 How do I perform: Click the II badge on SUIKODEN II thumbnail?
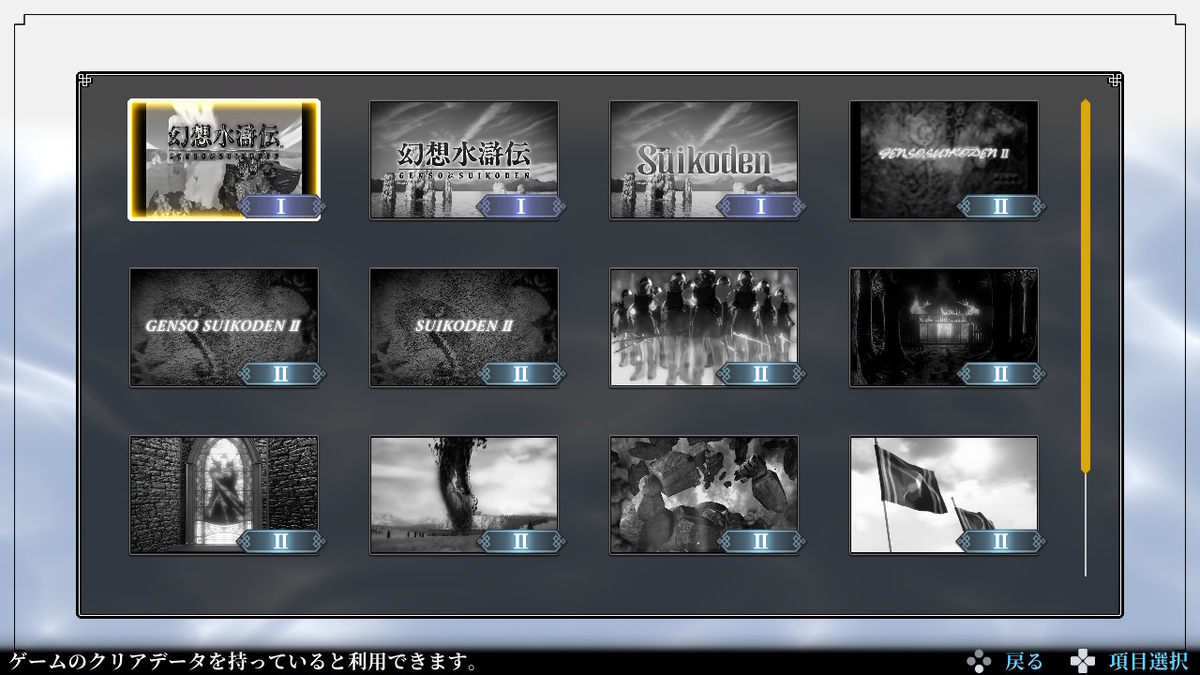(x=521, y=373)
